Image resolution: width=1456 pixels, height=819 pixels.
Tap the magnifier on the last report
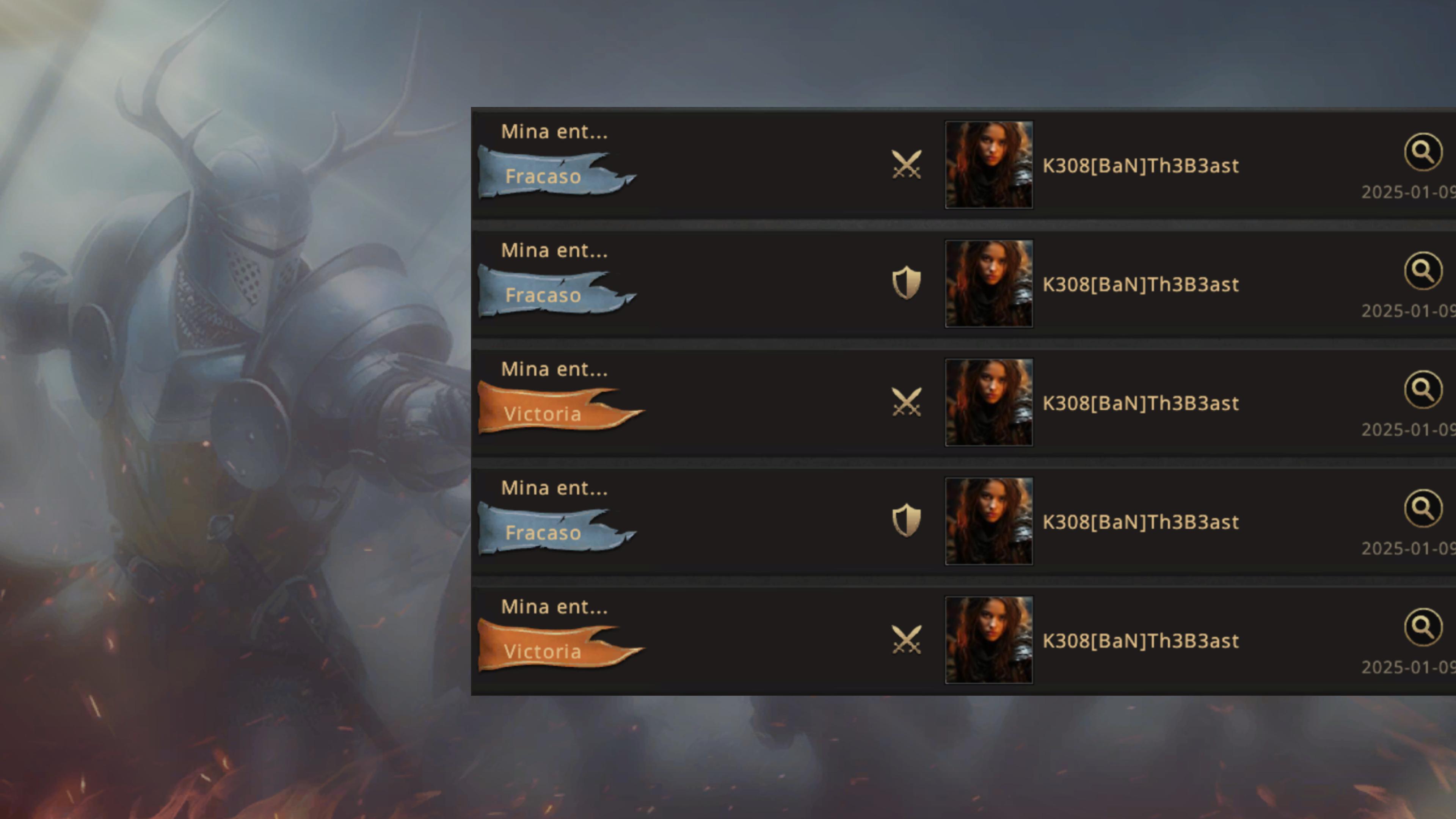[1423, 627]
